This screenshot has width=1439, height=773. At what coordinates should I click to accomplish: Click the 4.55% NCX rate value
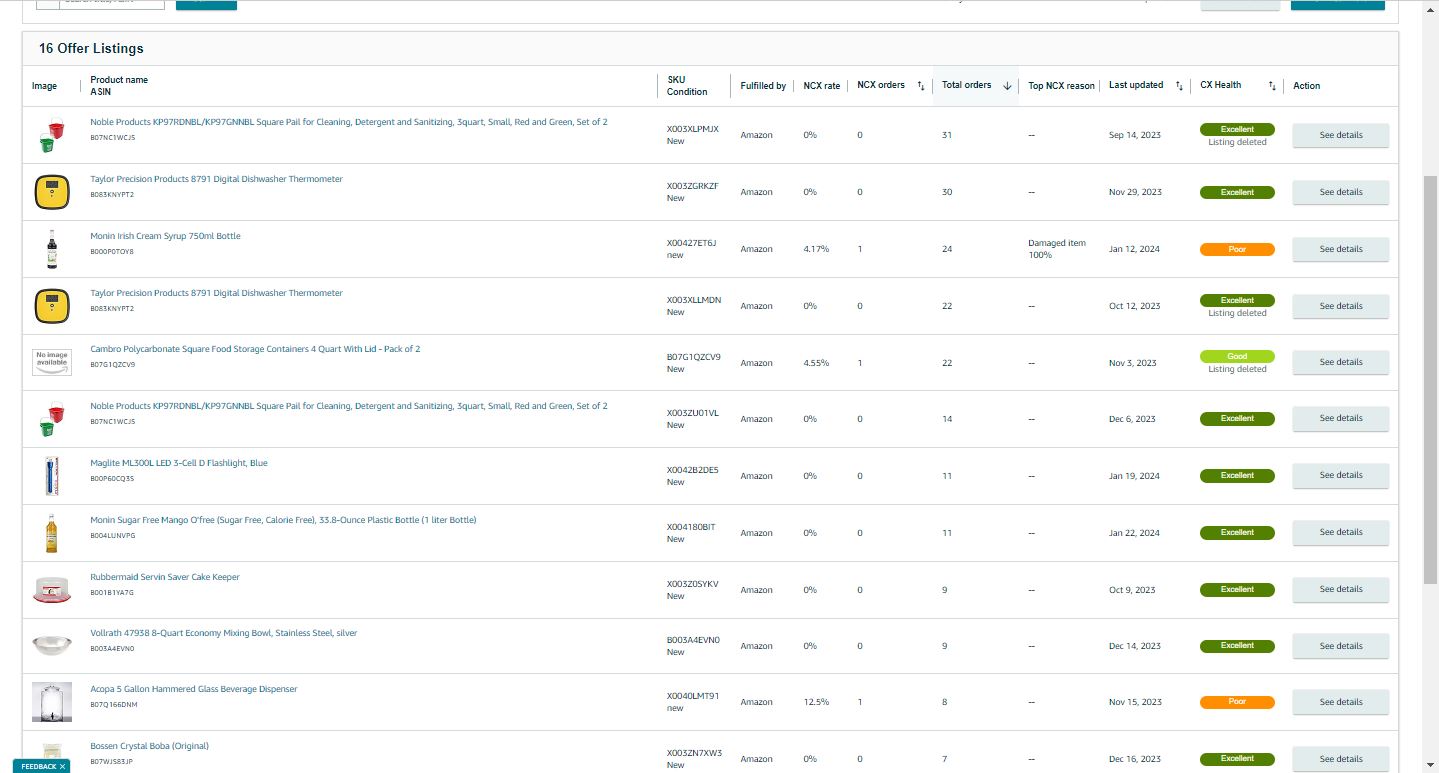pyautogui.click(x=816, y=363)
